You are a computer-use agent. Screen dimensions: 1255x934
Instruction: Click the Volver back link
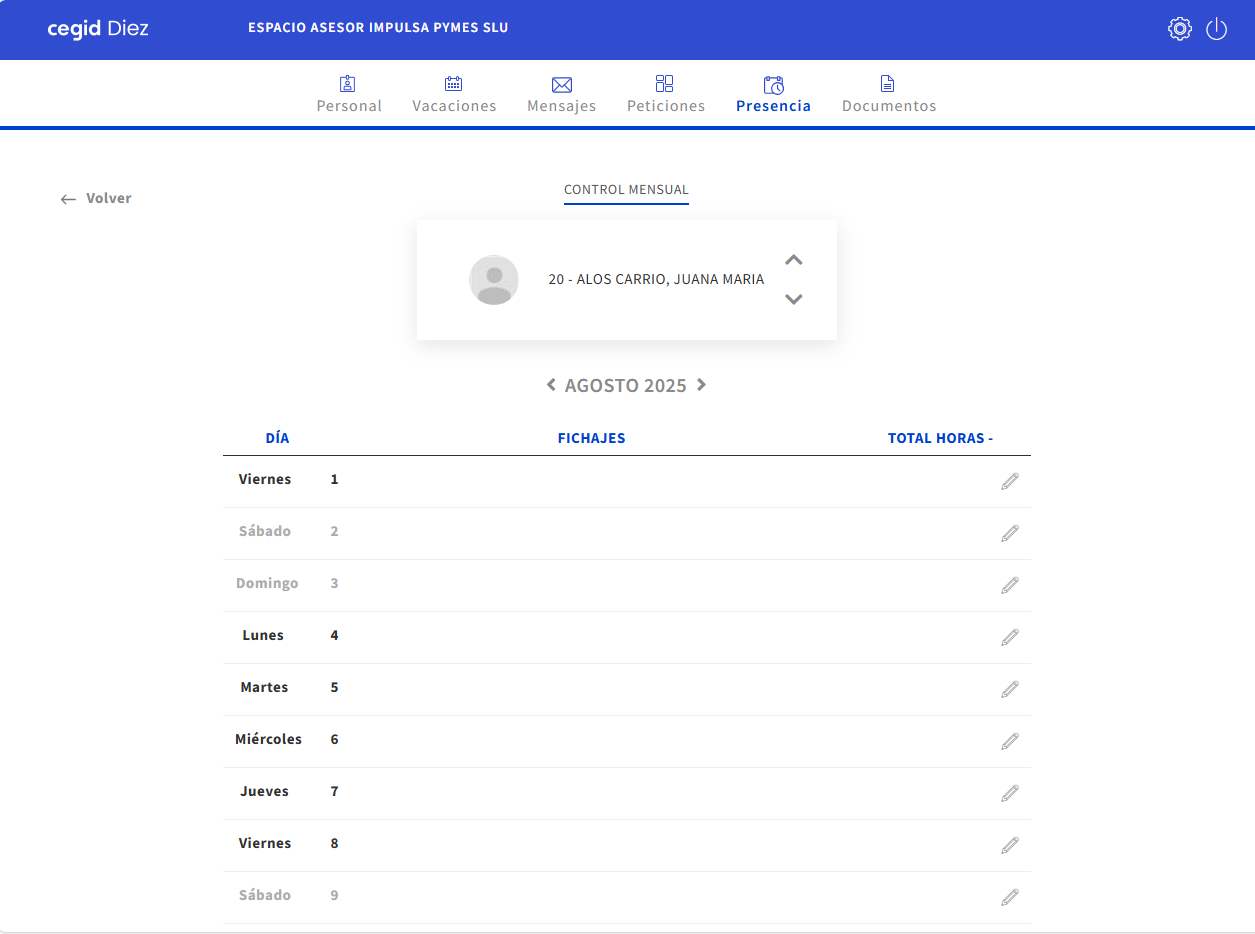click(96, 198)
